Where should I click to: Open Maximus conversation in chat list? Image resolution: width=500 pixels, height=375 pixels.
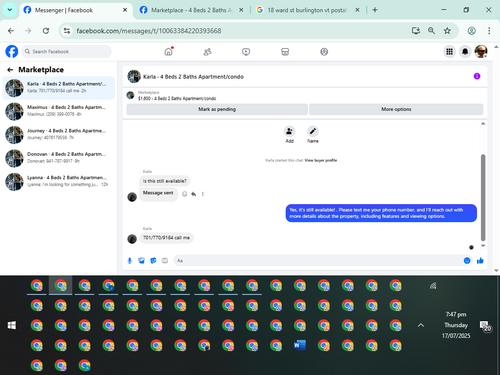click(x=59, y=111)
